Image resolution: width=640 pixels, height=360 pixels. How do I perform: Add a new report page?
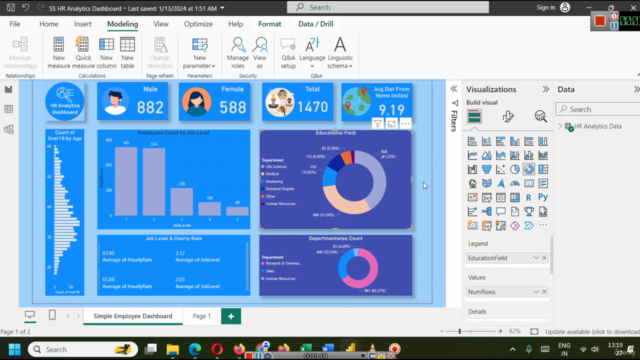click(231, 316)
